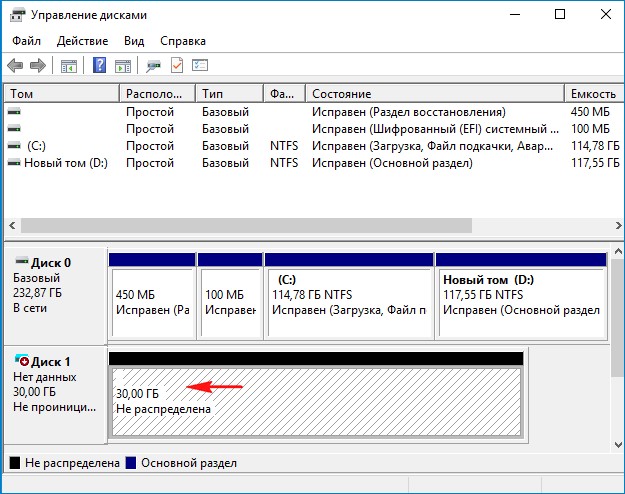Click the 'Не распределена' legend label
The height and width of the screenshot is (494, 625).
tap(72, 463)
